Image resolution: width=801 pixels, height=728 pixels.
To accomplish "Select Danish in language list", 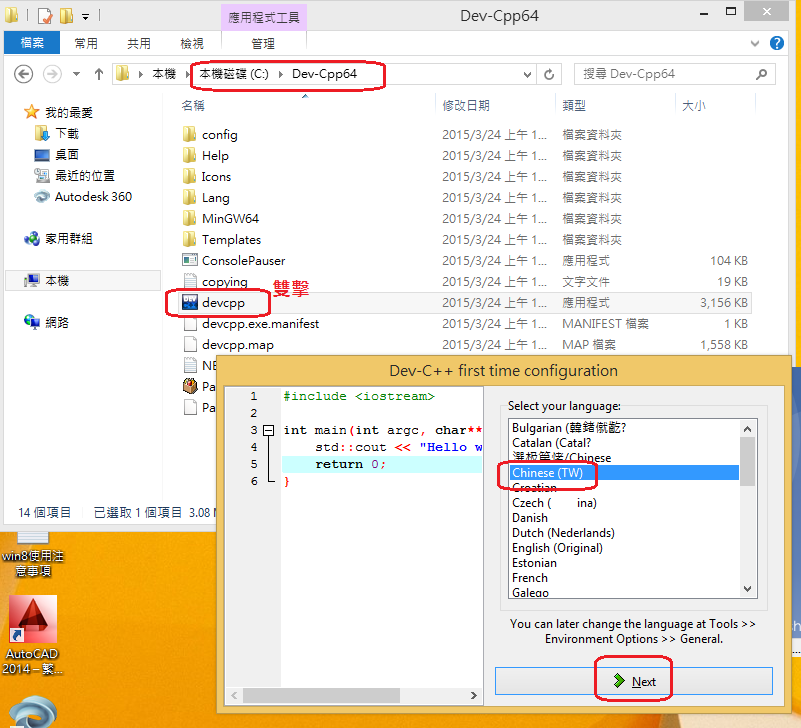I will pos(624,518).
